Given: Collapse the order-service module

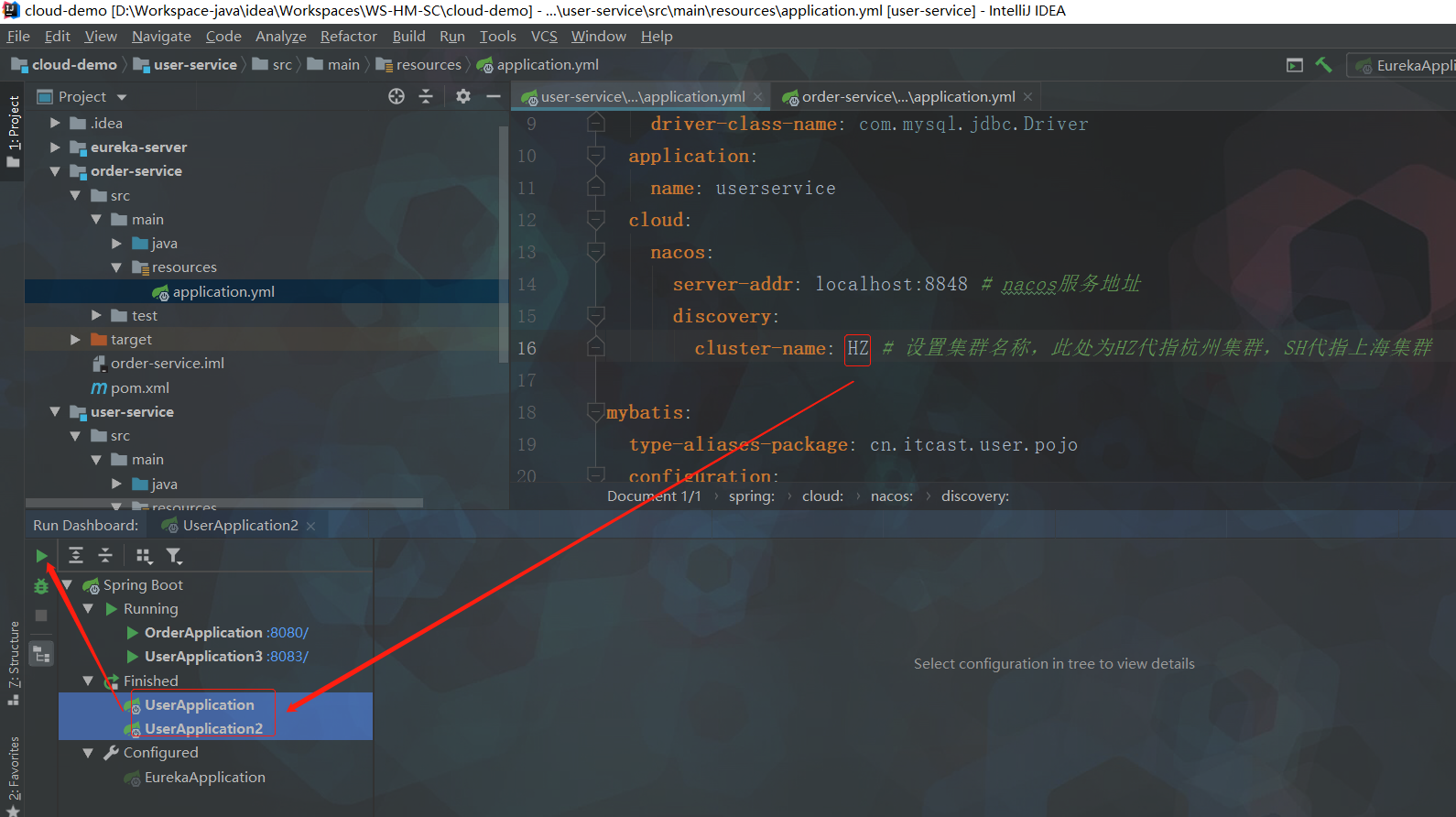Looking at the screenshot, I should 55,171.
